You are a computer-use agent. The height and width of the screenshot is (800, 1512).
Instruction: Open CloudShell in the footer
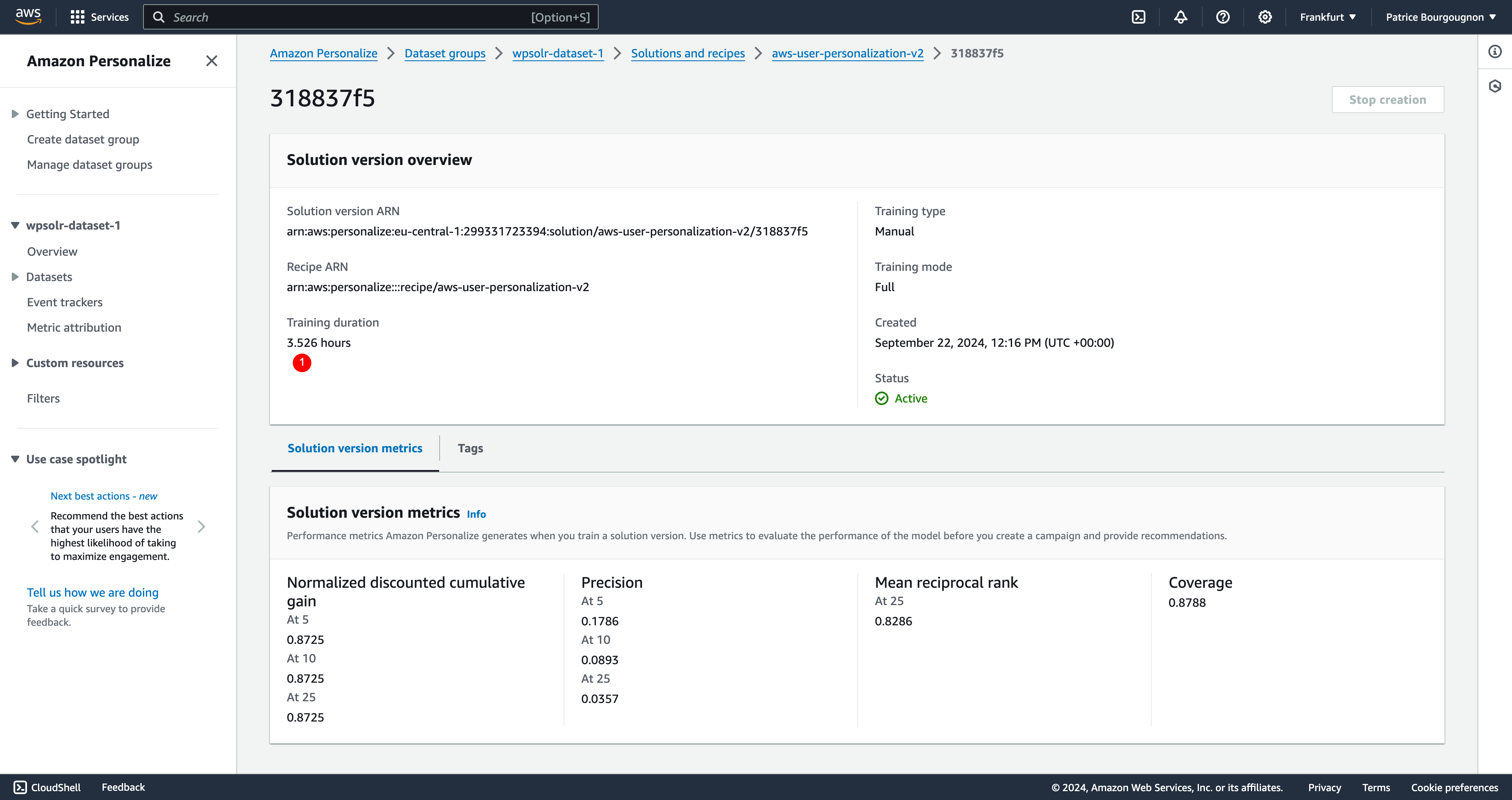point(47,787)
